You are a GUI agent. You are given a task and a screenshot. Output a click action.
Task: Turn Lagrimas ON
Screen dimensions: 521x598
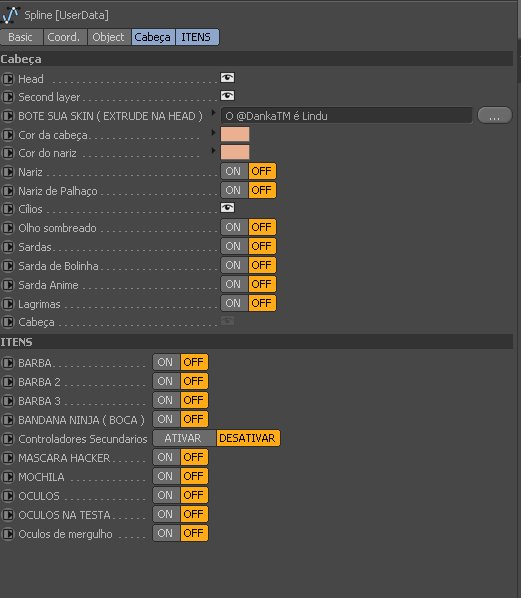[x=234, y=304]
